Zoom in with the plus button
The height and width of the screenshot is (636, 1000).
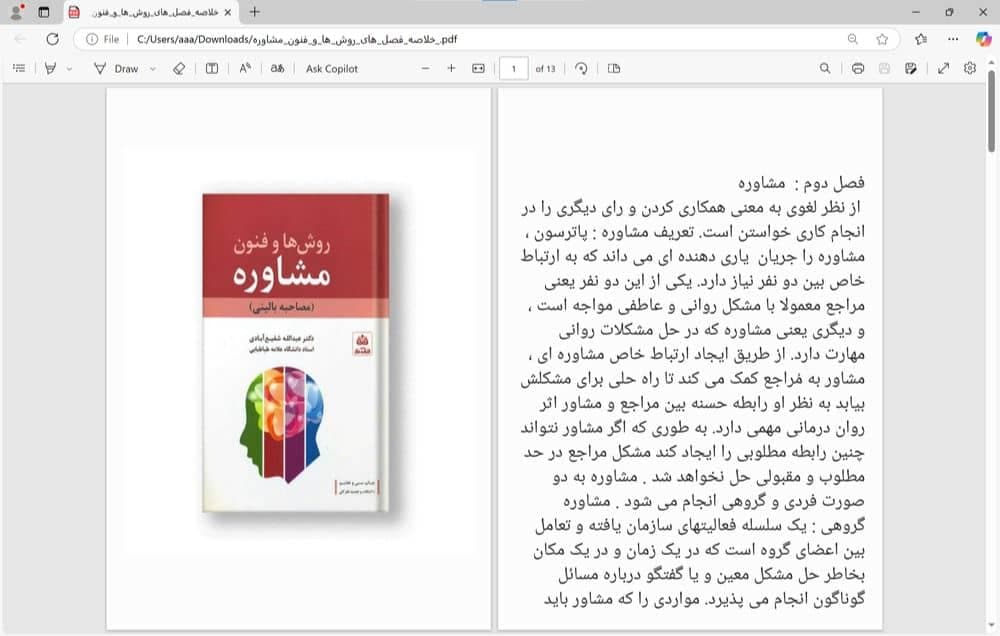tap(452, 68)
